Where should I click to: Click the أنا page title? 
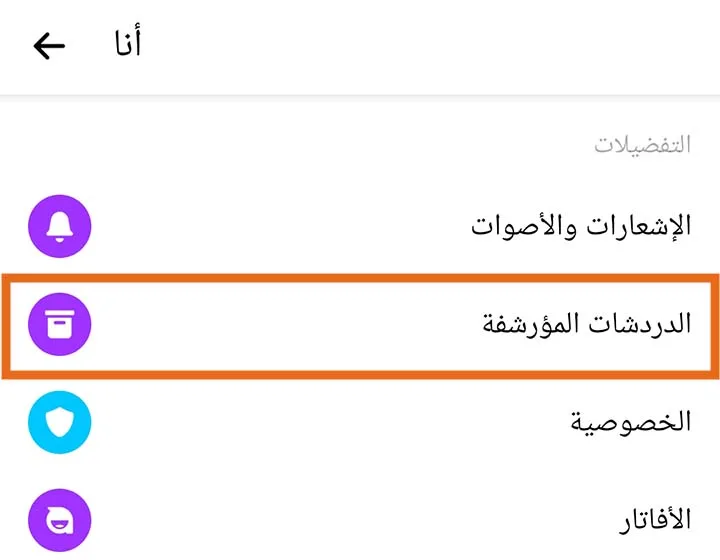click(124, 46)
